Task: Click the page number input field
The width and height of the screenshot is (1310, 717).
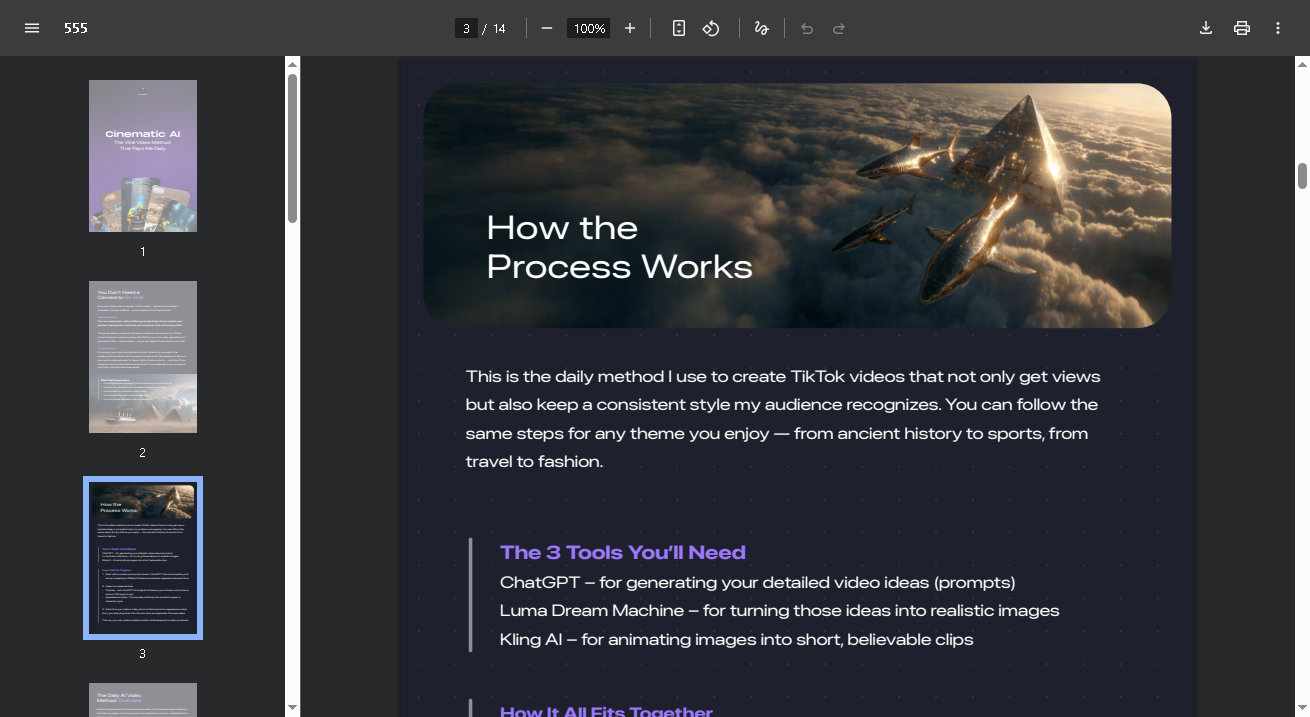Action: pyautogui.click(x=466, y=28)
